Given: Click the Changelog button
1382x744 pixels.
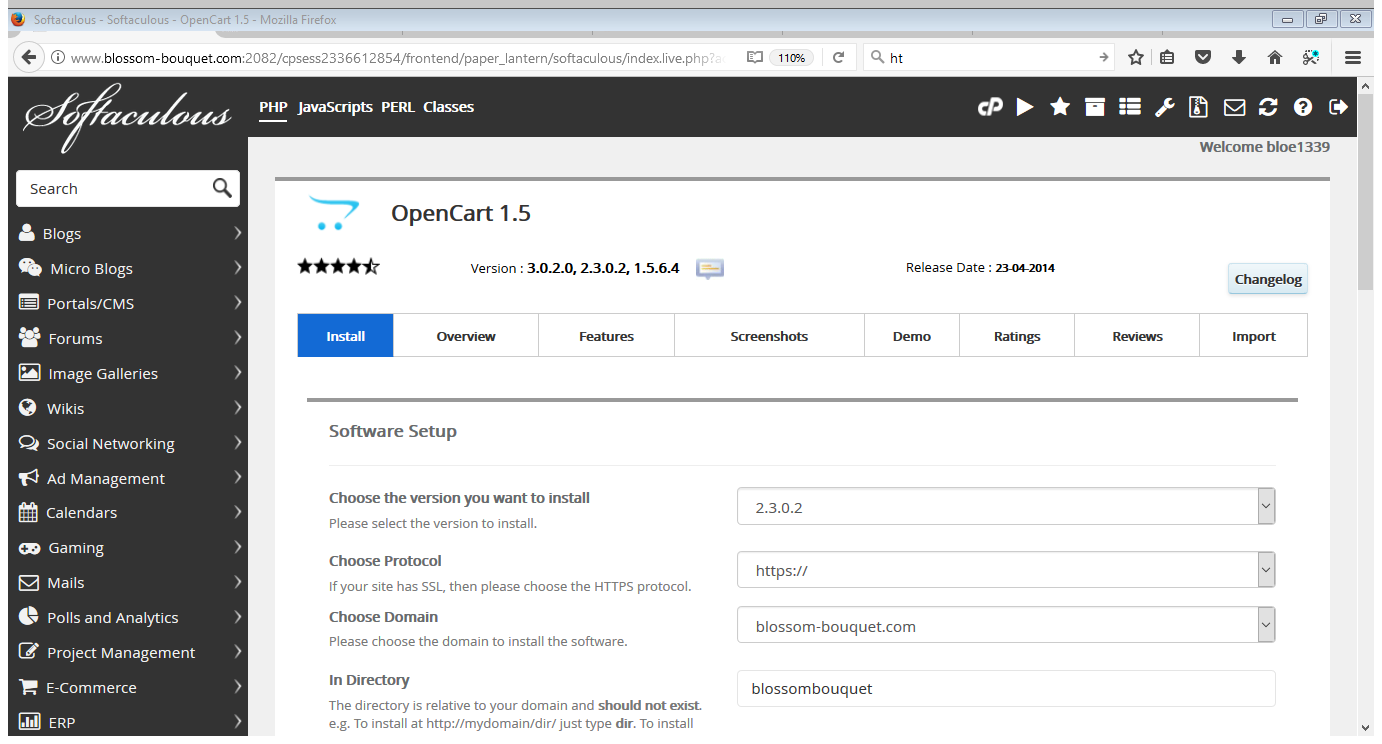Looking at the screenshot, I should coord(1268,279).
